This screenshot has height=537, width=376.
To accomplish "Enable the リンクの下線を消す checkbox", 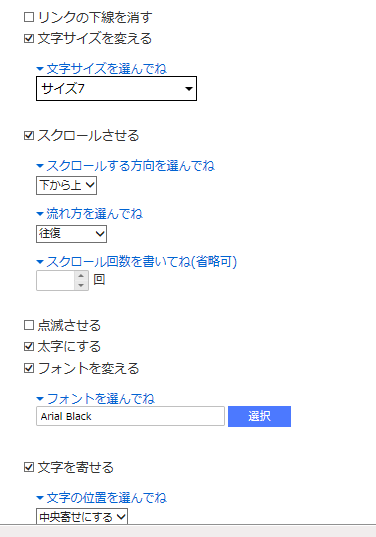I will 29,17.
